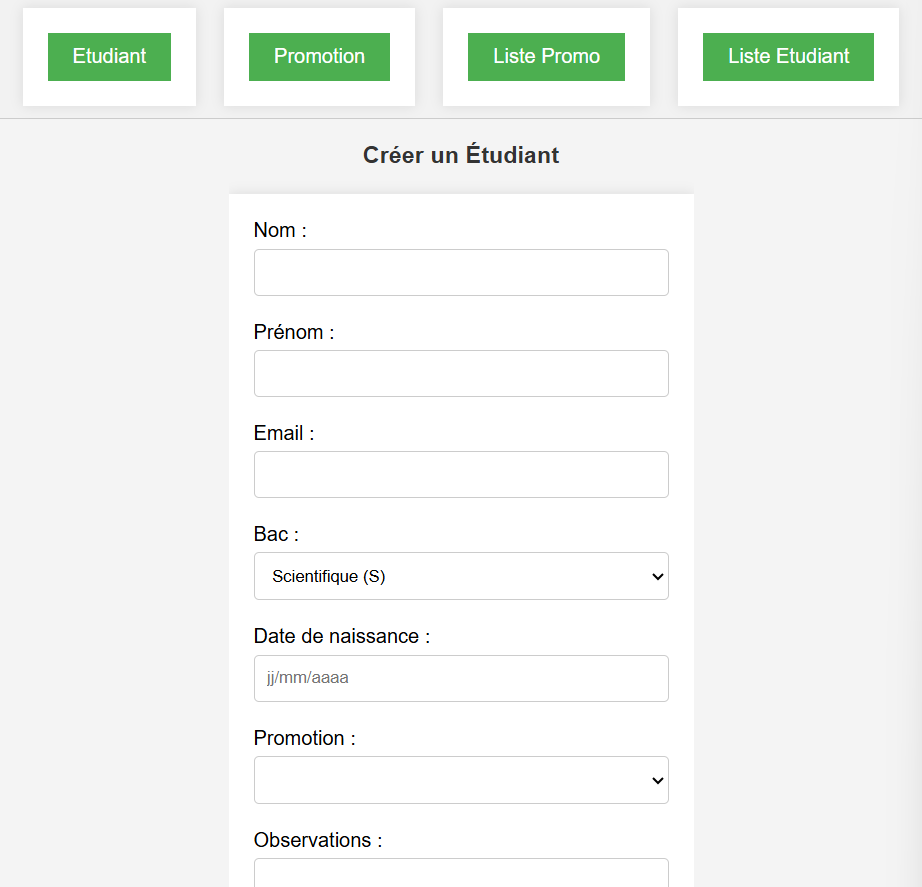This screenshot has width=922, height=887.
Task: Click into the Observations text area
Action: 462,873
